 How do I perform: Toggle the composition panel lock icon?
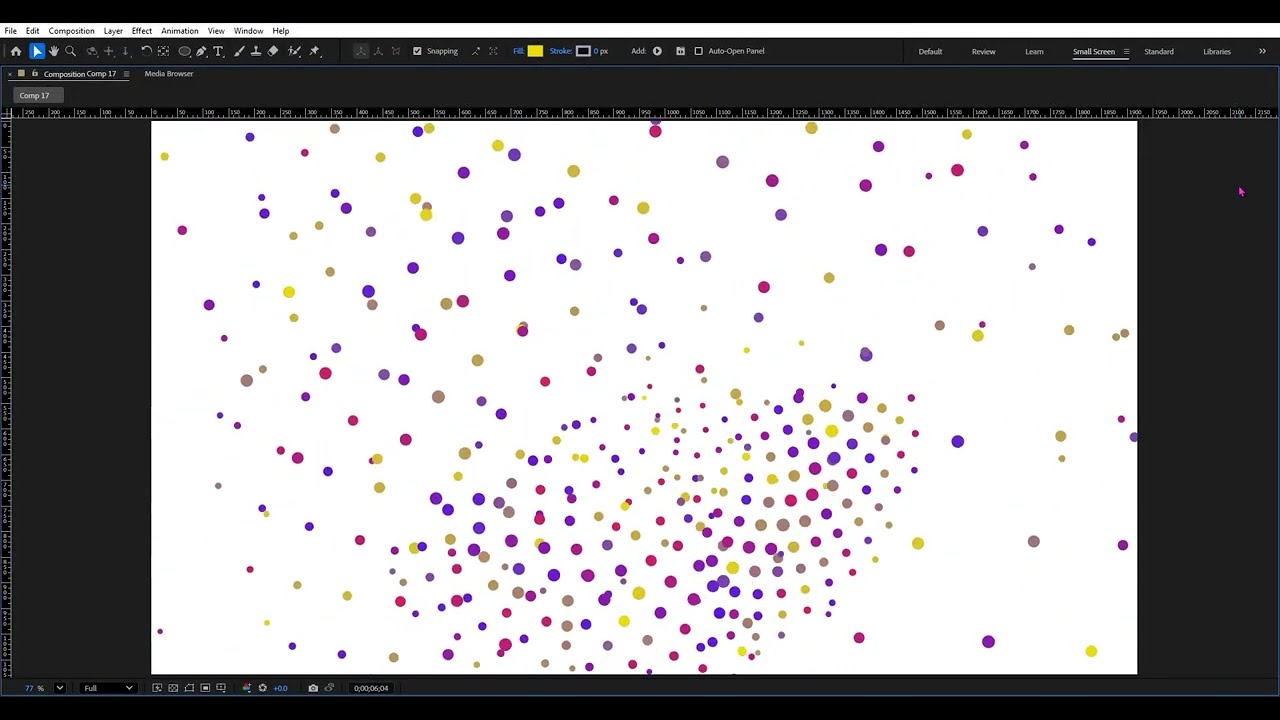click(35, 74)
